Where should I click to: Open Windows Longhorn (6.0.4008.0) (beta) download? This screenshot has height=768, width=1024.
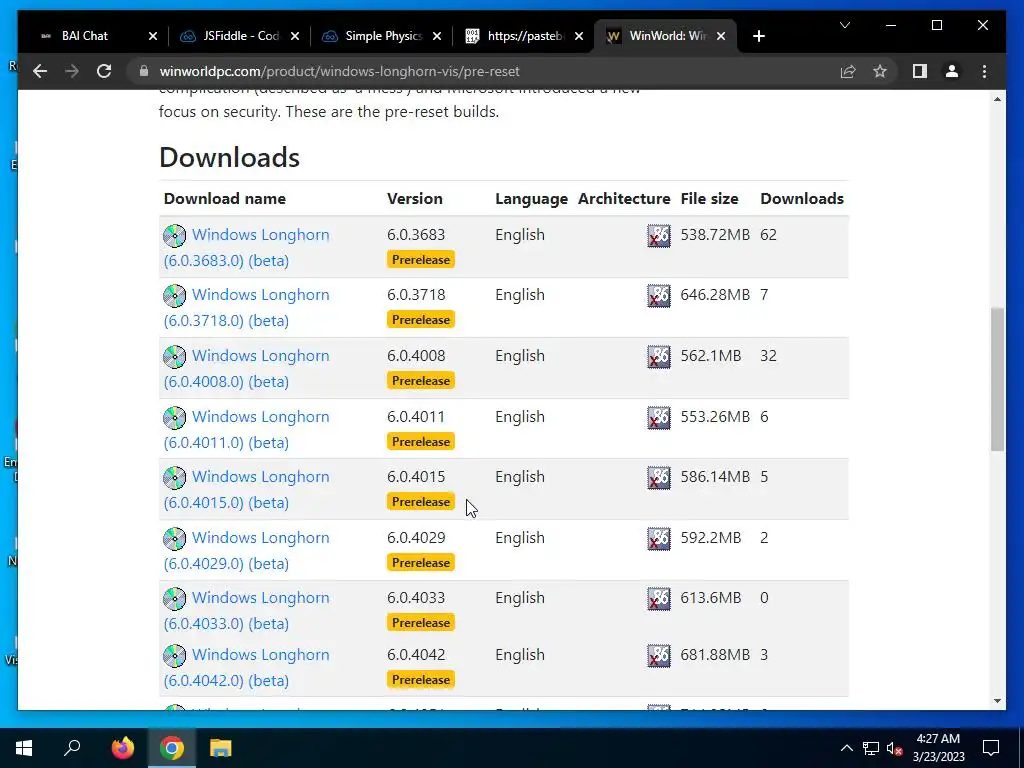tap(246, 368)
